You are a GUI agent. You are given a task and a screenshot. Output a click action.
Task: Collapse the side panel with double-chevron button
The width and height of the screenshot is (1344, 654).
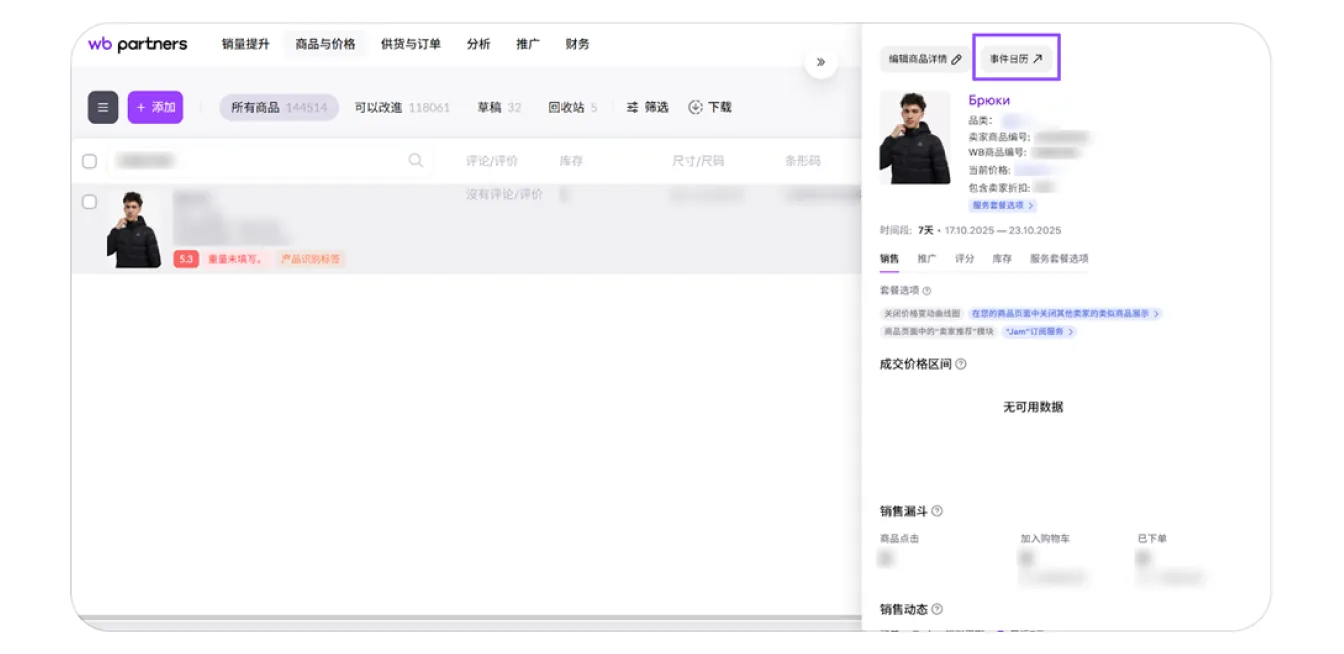820,62
